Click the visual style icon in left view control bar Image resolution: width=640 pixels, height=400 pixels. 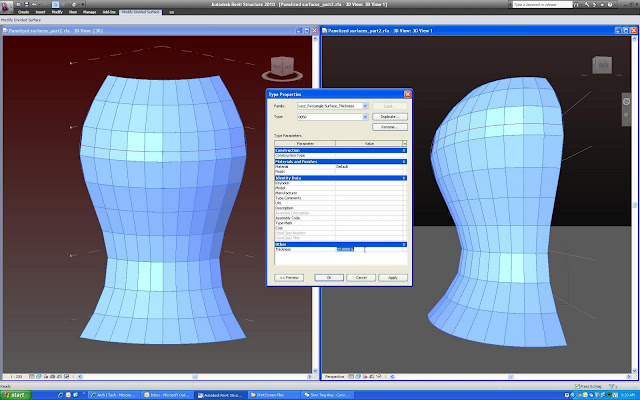point(38,376)
